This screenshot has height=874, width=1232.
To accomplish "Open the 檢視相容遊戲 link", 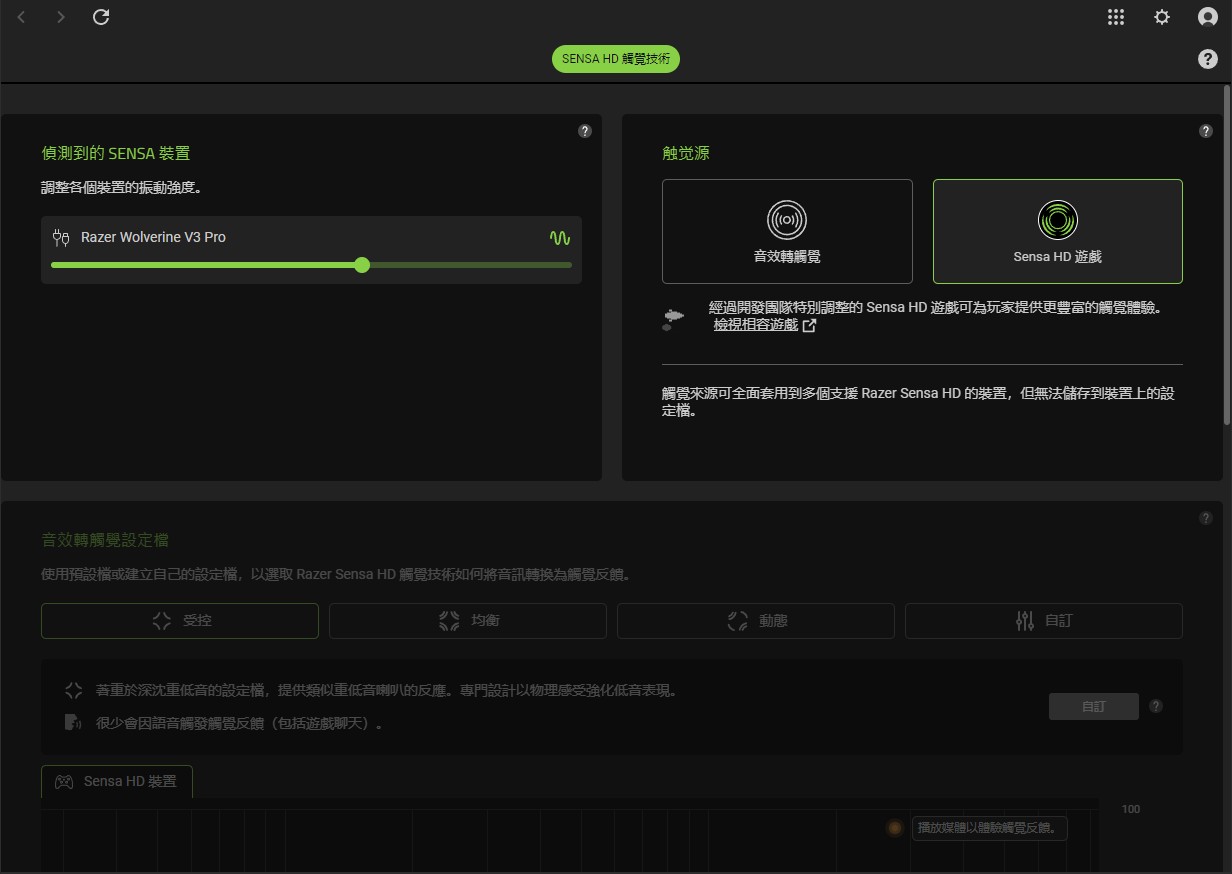I will click(x=756, y=325).
